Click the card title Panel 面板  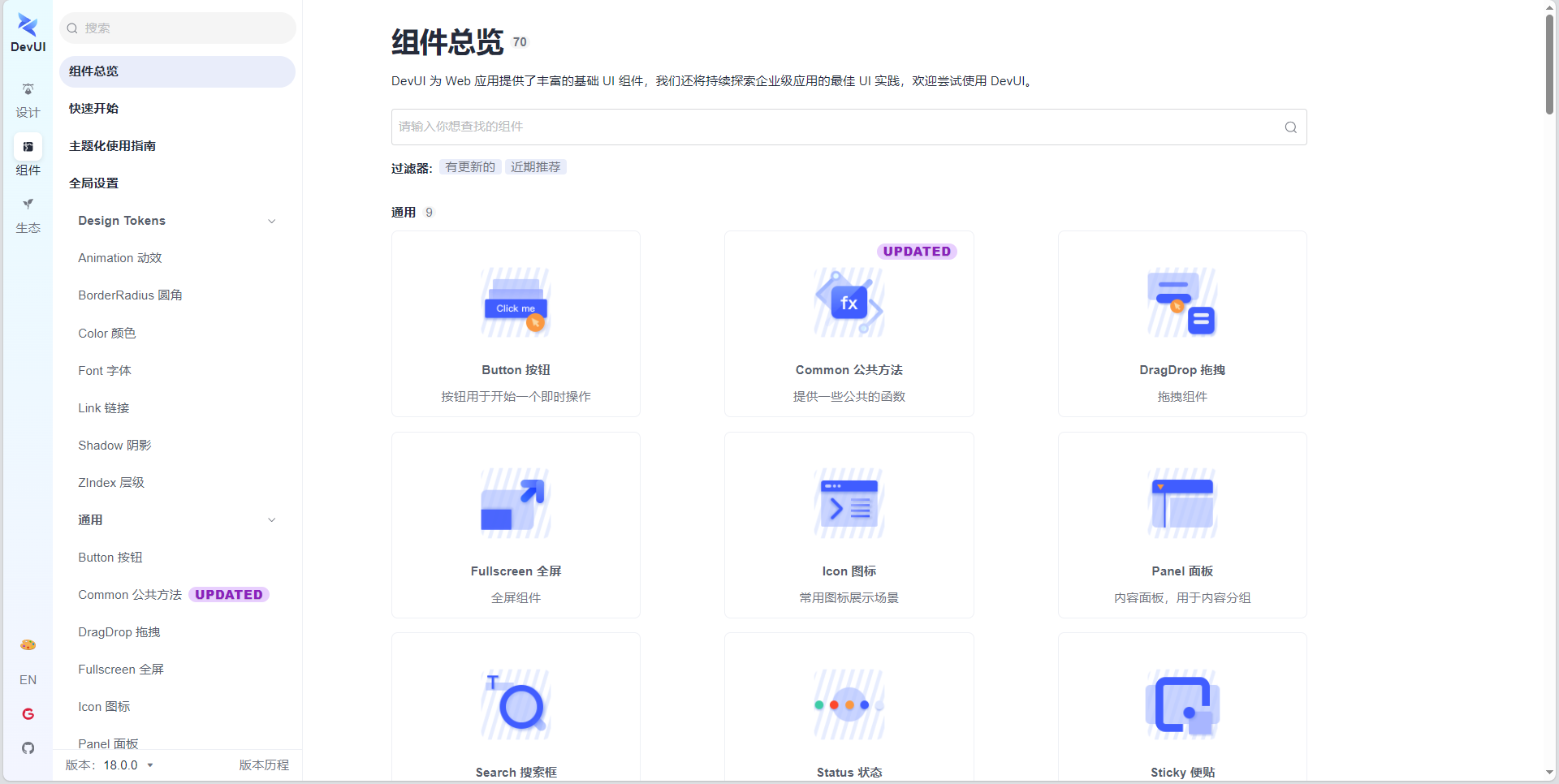pos(1182,571)
